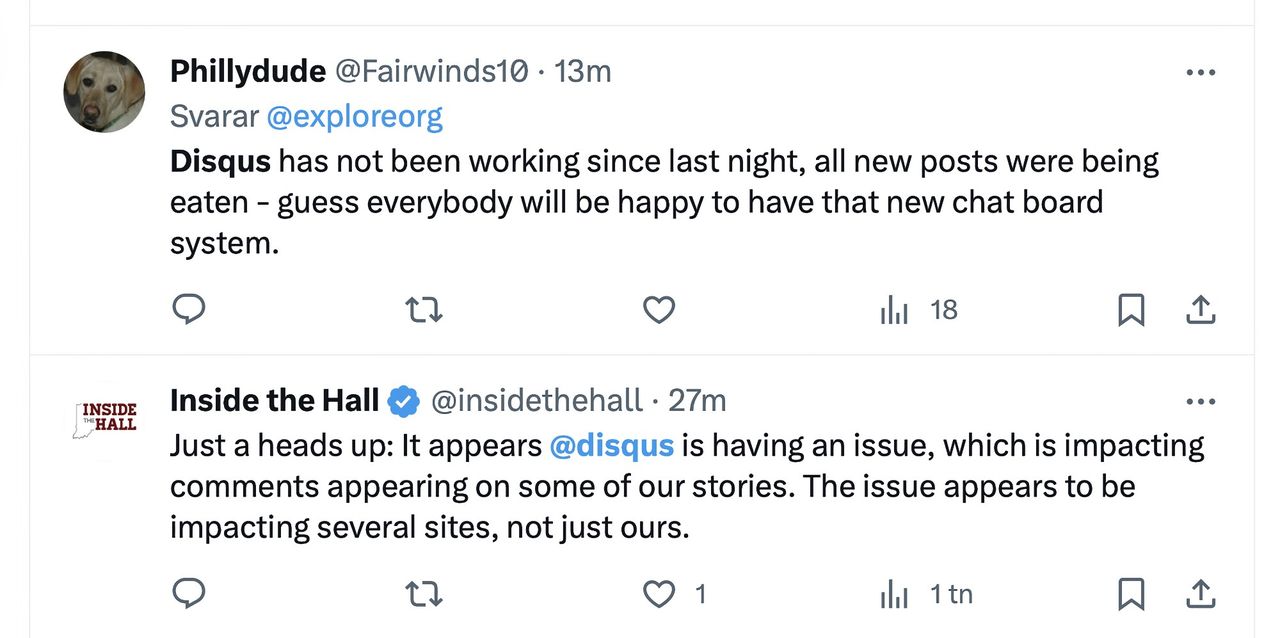Image resolution: width=1280 pixels, height=638 pixels.
Task: Open Phillydude's Labrador profile picture
Action: click(x=104, y=92)
